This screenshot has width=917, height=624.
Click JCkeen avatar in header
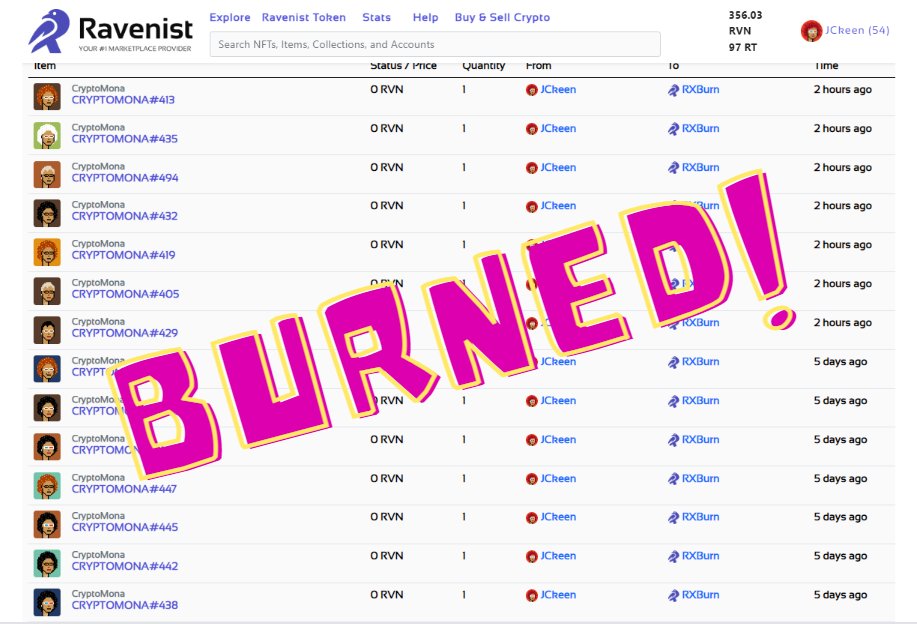811,31
